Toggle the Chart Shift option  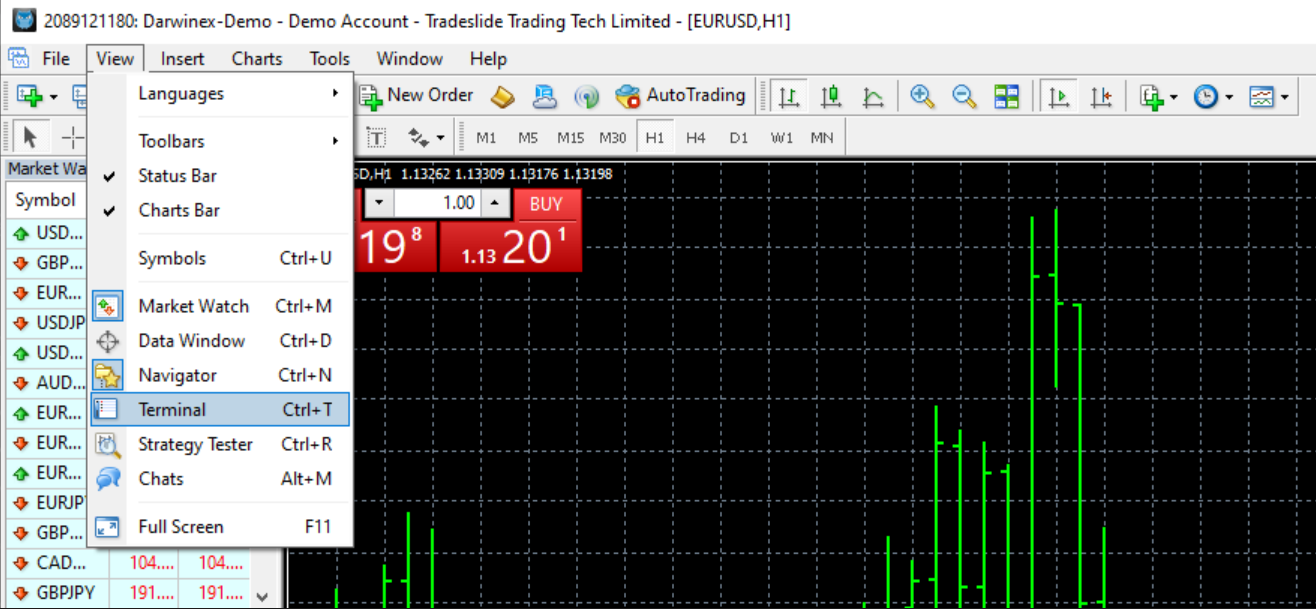click(1100, 96)
